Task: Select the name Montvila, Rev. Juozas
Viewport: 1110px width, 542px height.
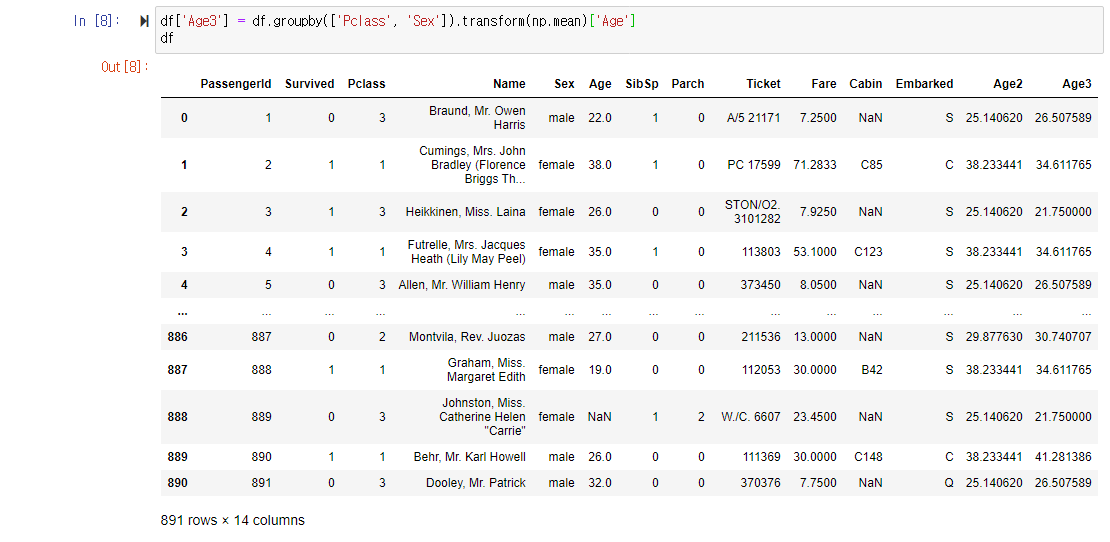Action: pyautogui.click(x=467, y=337)
